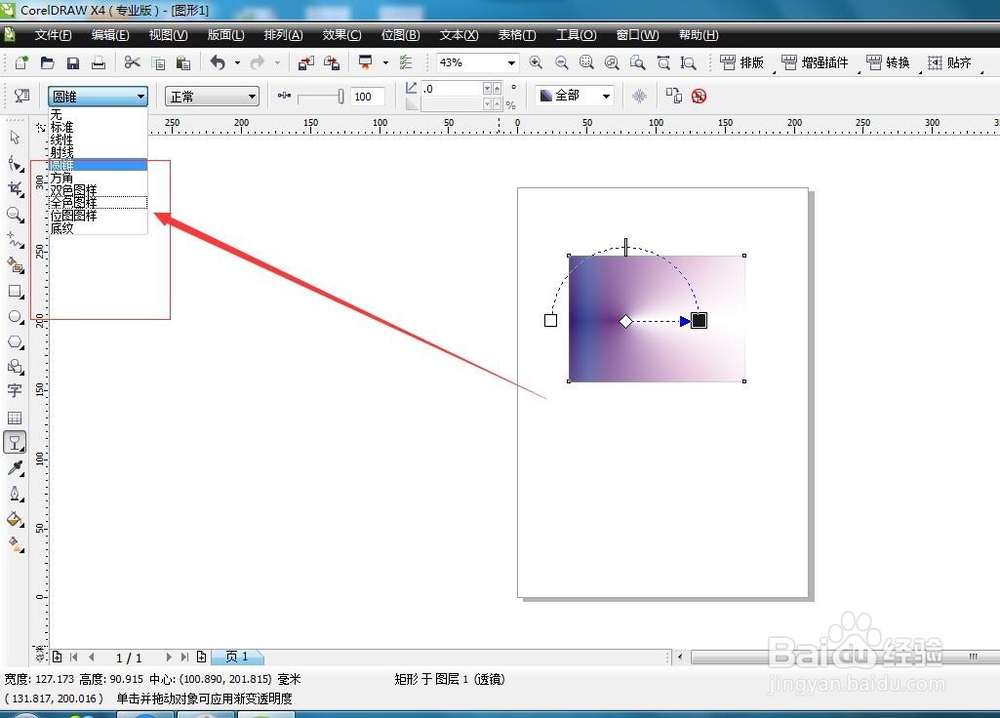Choose 方角 in transparency type list
The image size is (1000, 718).
pos(98,177)
